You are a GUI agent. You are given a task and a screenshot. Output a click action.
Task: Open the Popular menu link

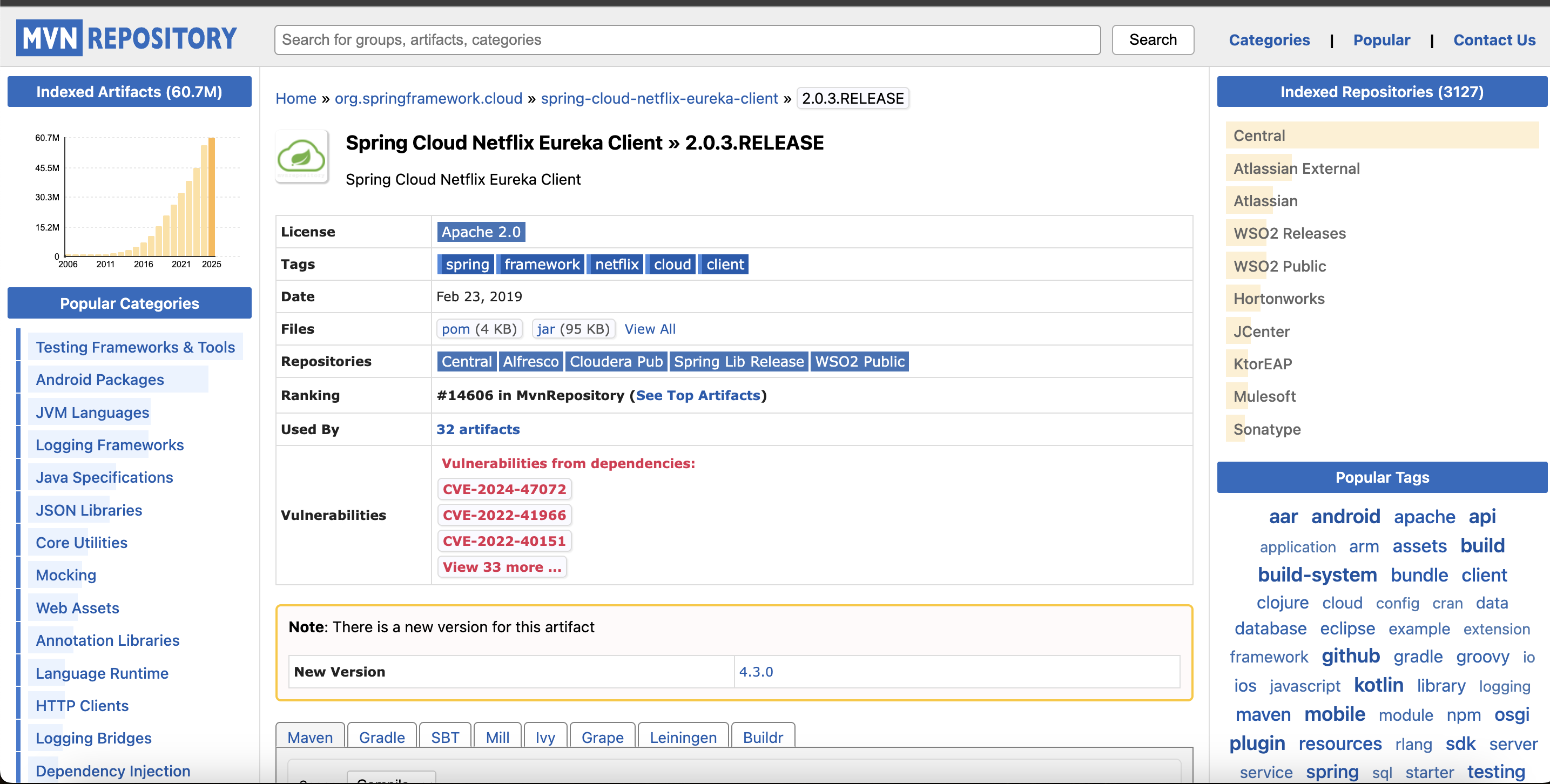[1381, 40]
